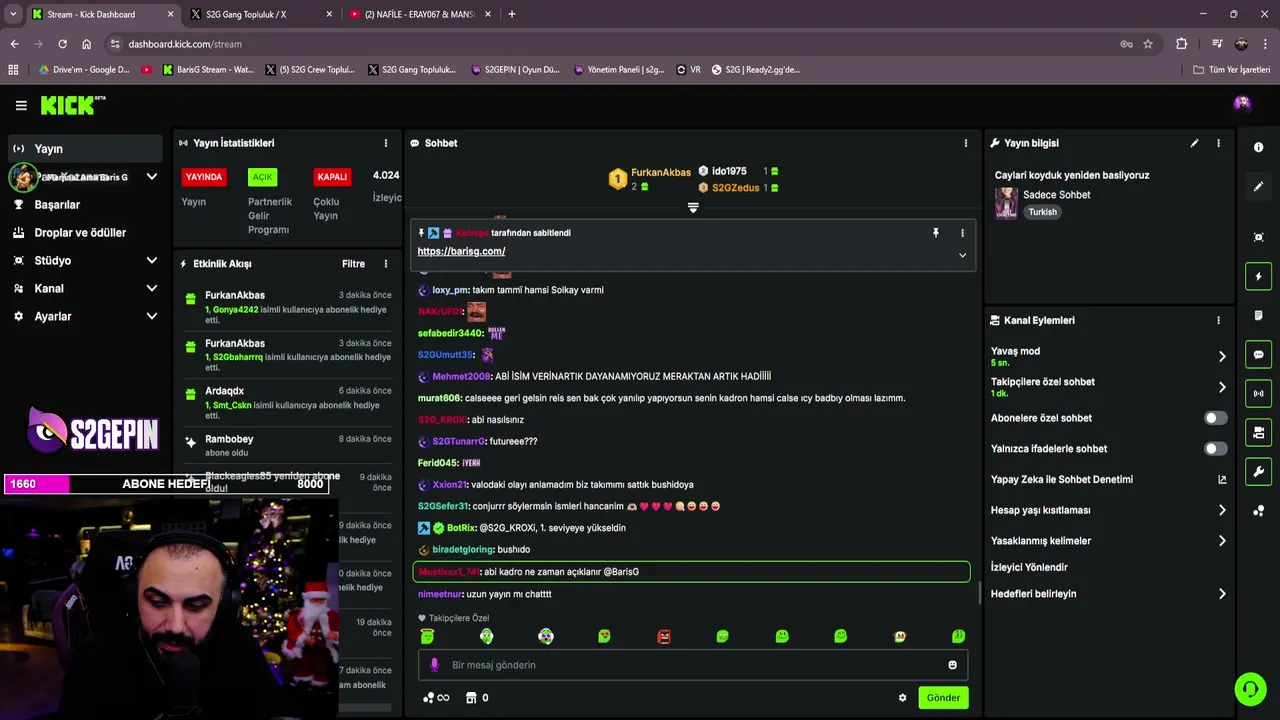This screenshot has height=720, width=1280.
Task: Open the channel account dropdown arrow
Action: pyautogui.click(x=151, y=177)
